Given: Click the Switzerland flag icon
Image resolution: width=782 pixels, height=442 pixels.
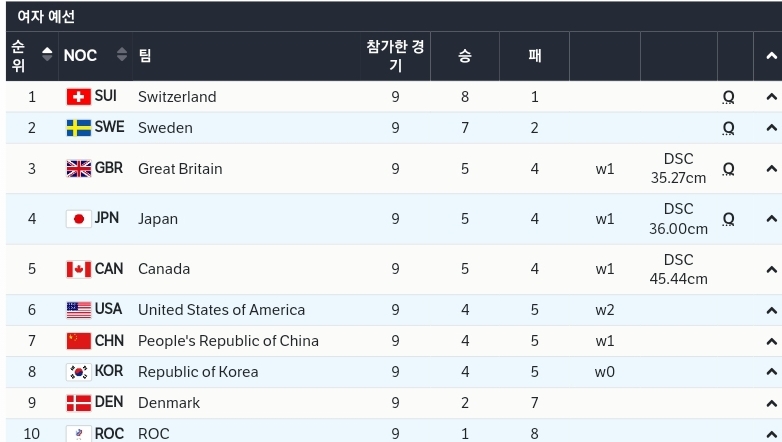Looking at the screenshot, I should coord(79,97).
